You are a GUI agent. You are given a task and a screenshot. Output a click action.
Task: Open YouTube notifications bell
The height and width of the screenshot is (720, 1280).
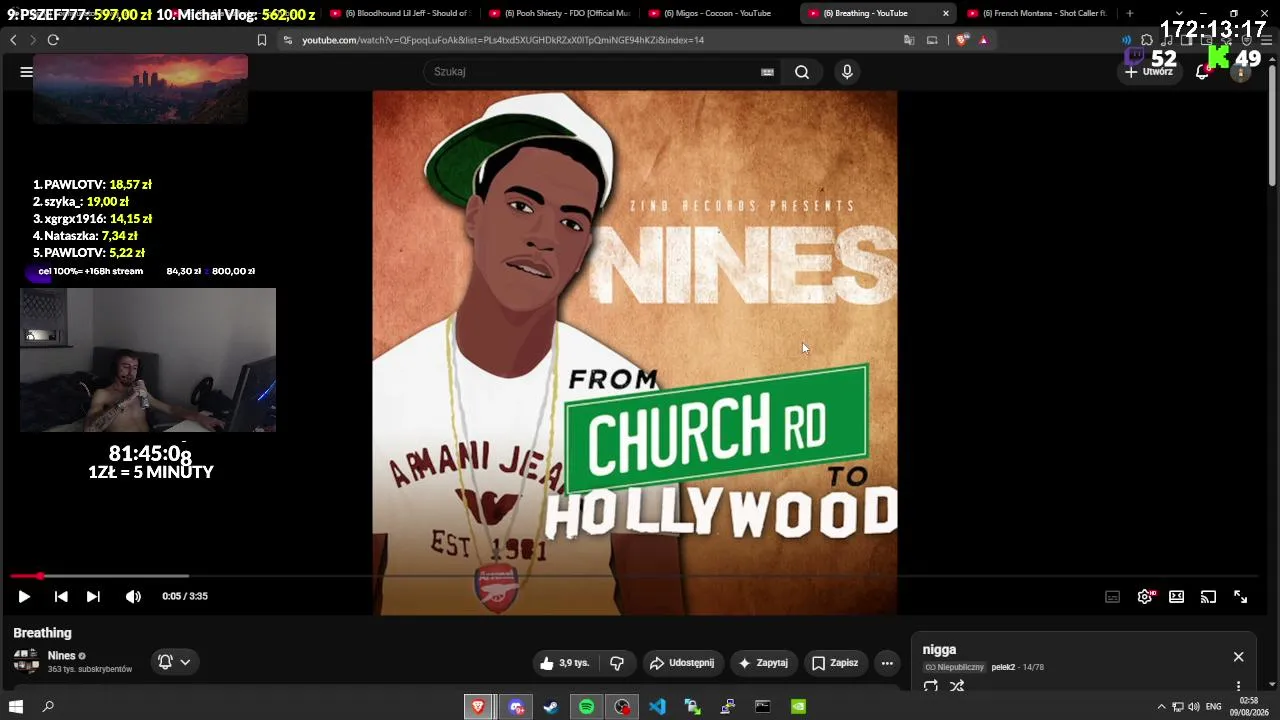click(1203, 72)
